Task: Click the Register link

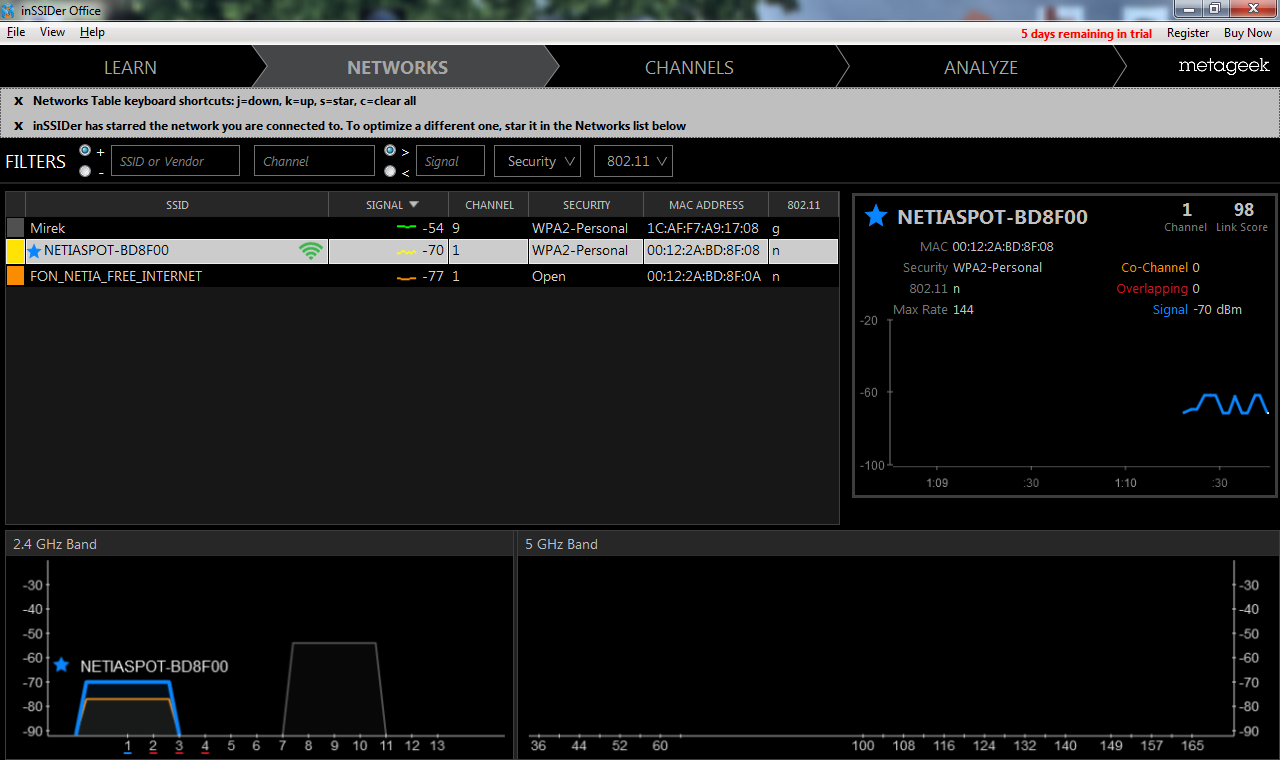Action: (x=1188, y=33)
